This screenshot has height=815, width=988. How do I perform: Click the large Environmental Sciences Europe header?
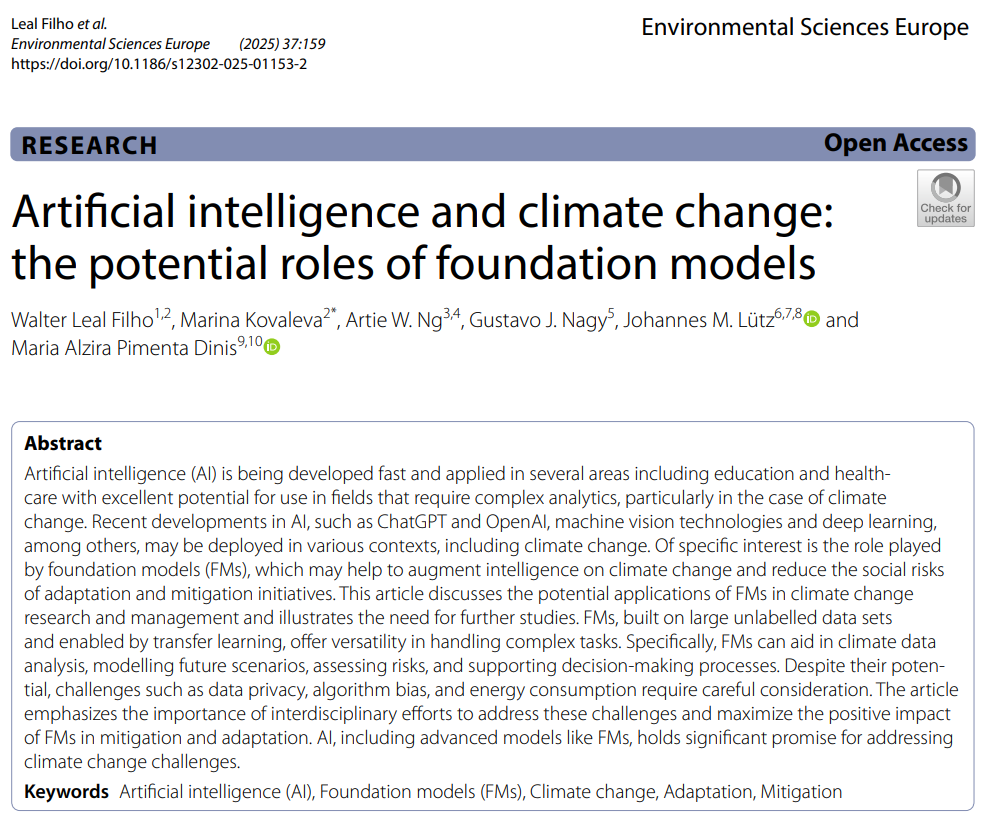(804, 27)
